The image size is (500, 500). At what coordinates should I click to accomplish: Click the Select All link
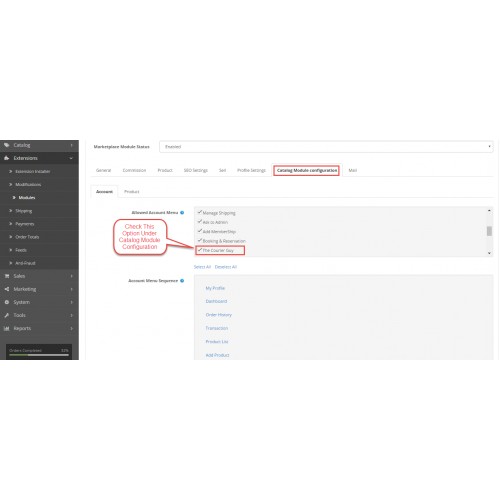pos(202,267)
